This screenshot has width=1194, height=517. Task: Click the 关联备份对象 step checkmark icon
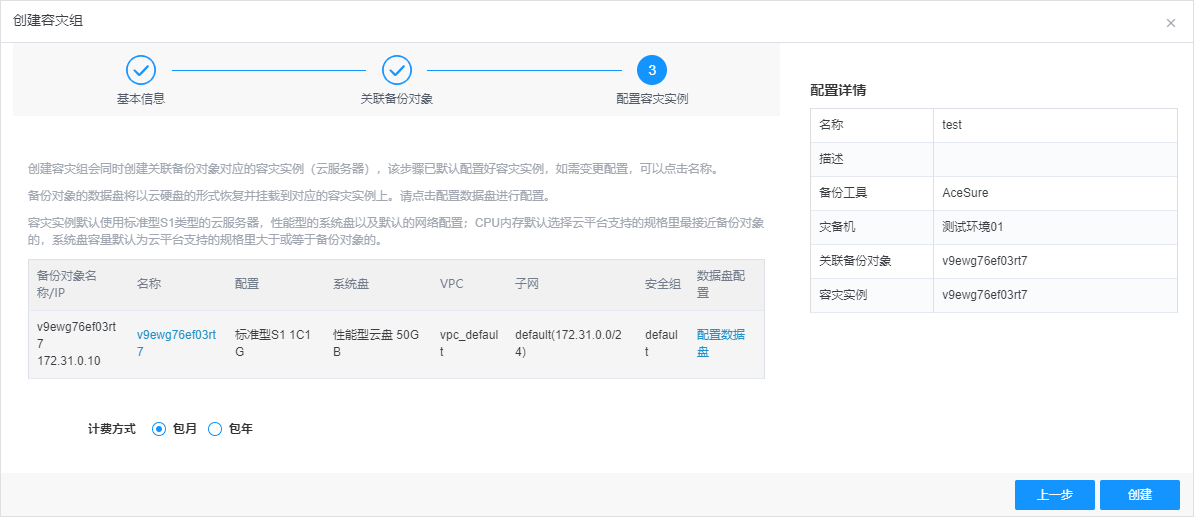(397, 70)
